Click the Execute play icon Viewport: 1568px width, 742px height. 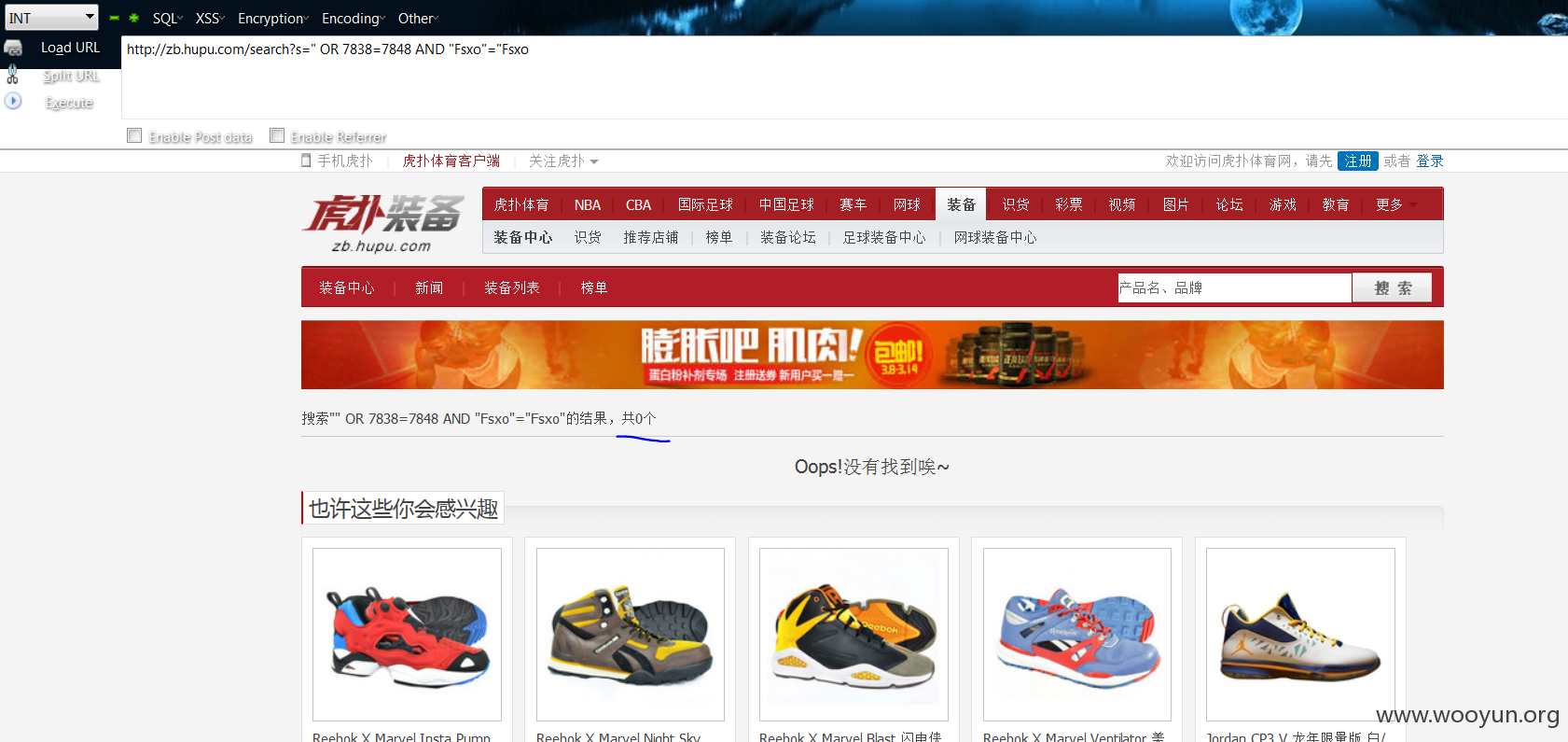click(x=13, y=101)
